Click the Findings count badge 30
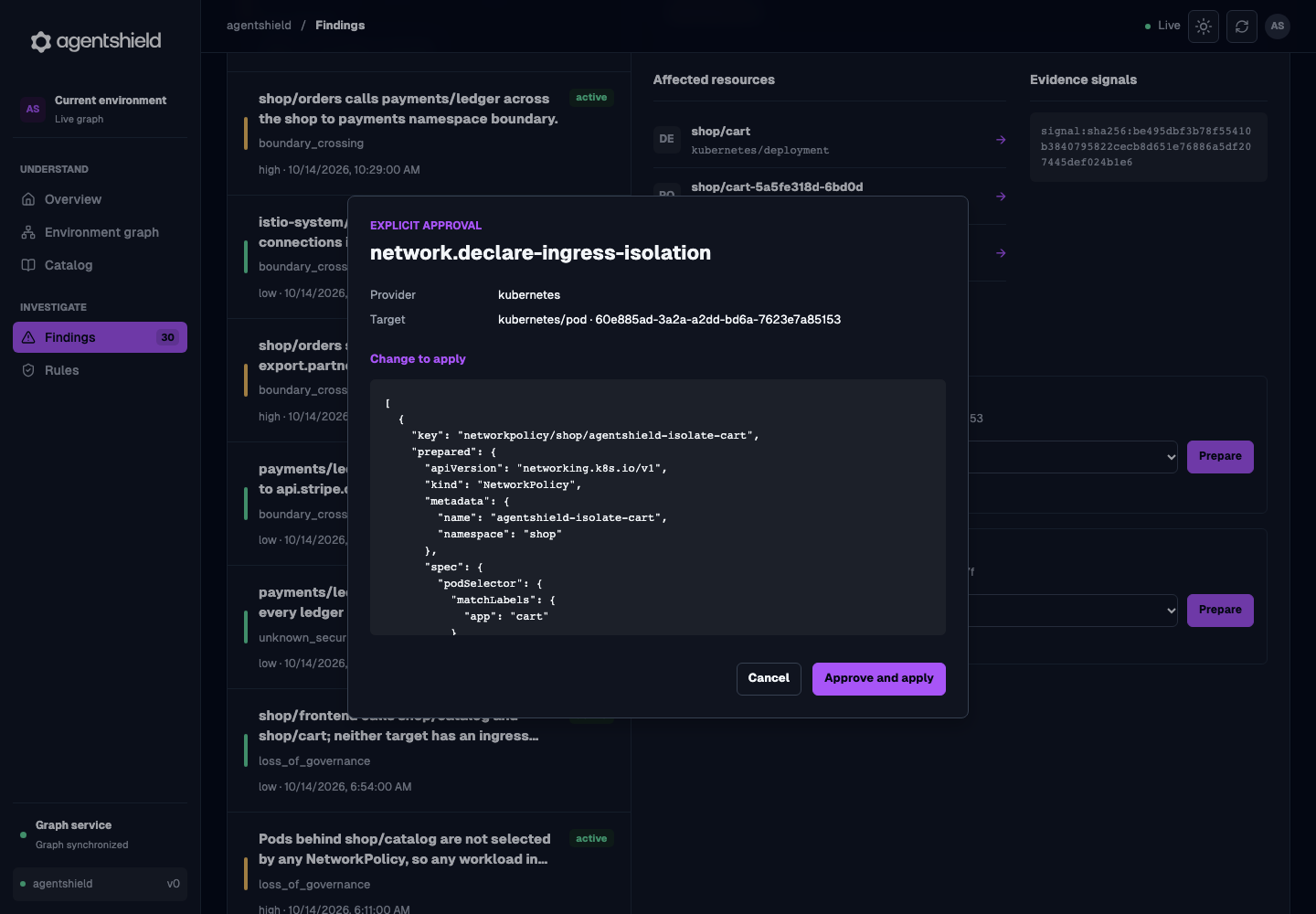 click(167, 337)
